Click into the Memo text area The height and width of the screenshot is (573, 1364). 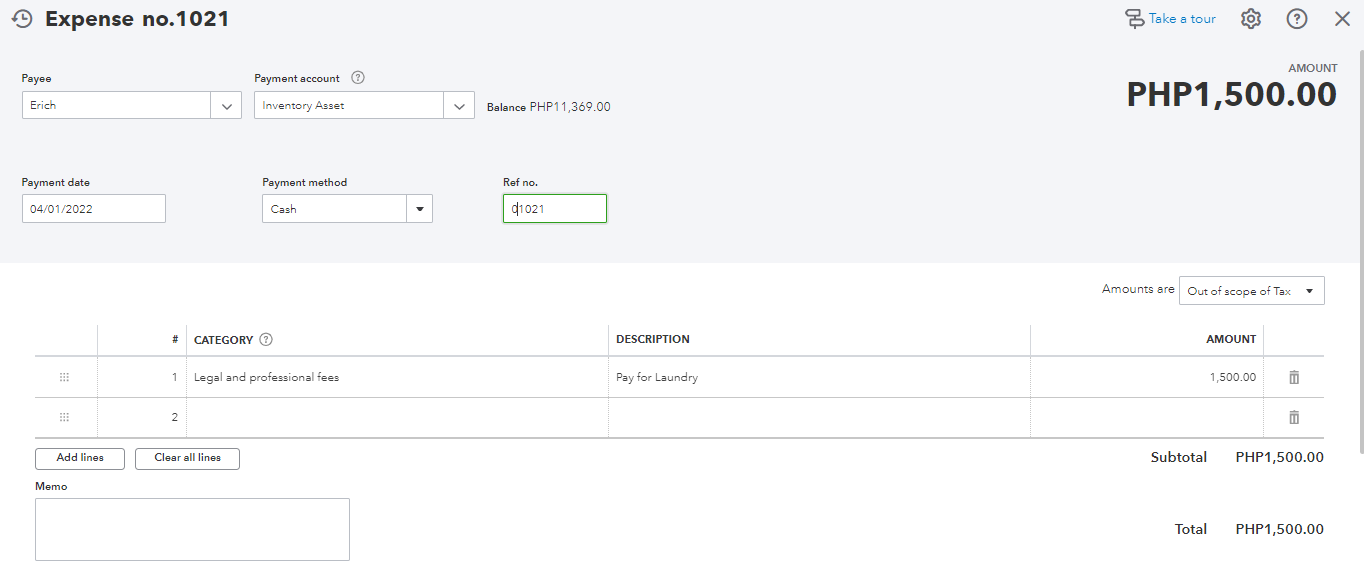192,529
